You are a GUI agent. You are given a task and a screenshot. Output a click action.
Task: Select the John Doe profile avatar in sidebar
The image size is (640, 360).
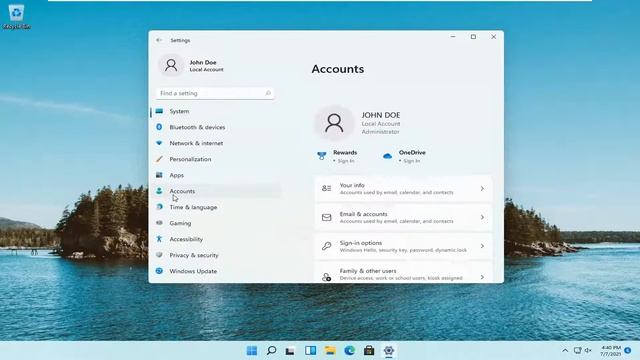171,65
